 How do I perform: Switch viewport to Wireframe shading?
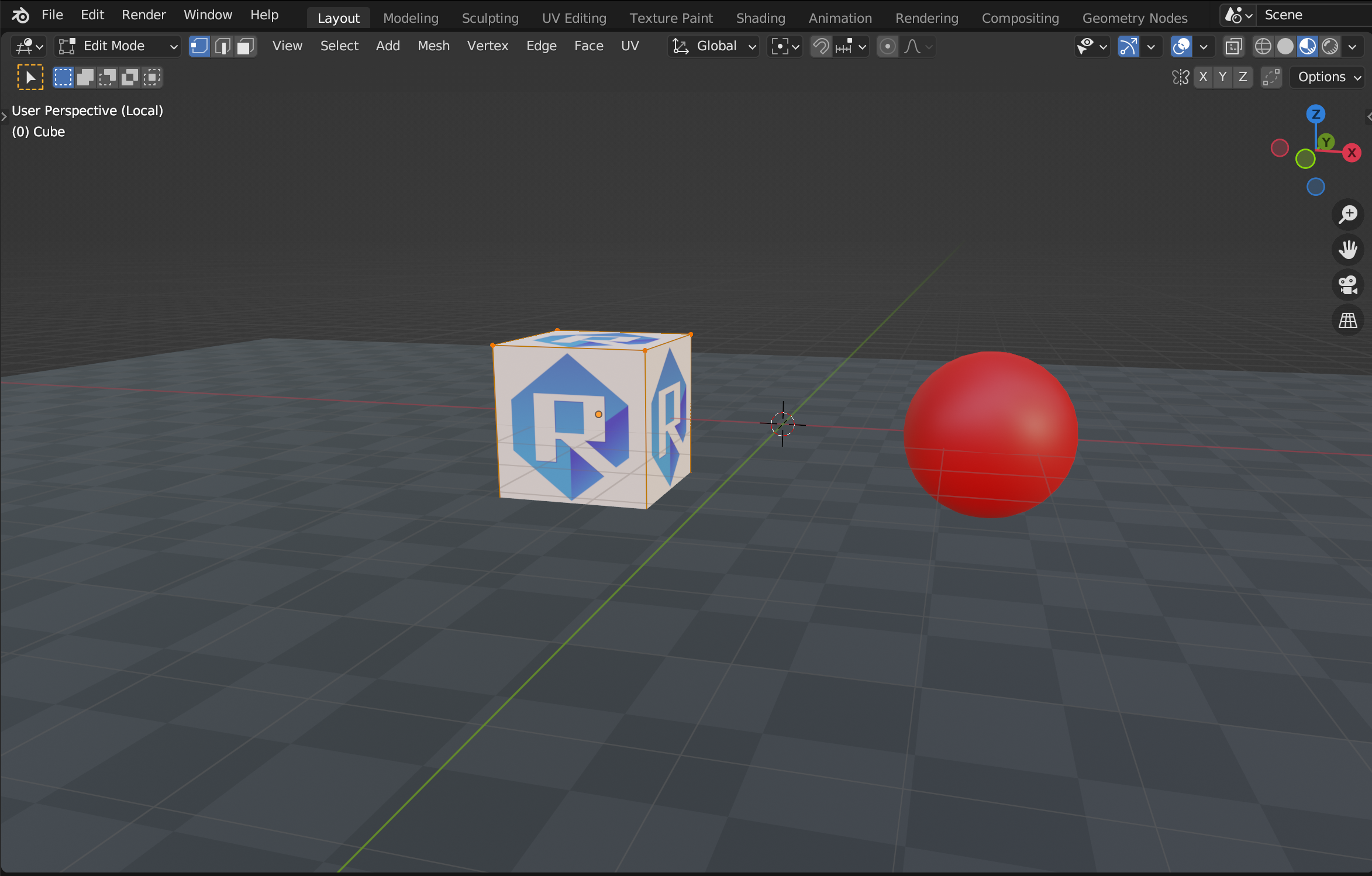pyautogui.click(x=1264, y=46)
